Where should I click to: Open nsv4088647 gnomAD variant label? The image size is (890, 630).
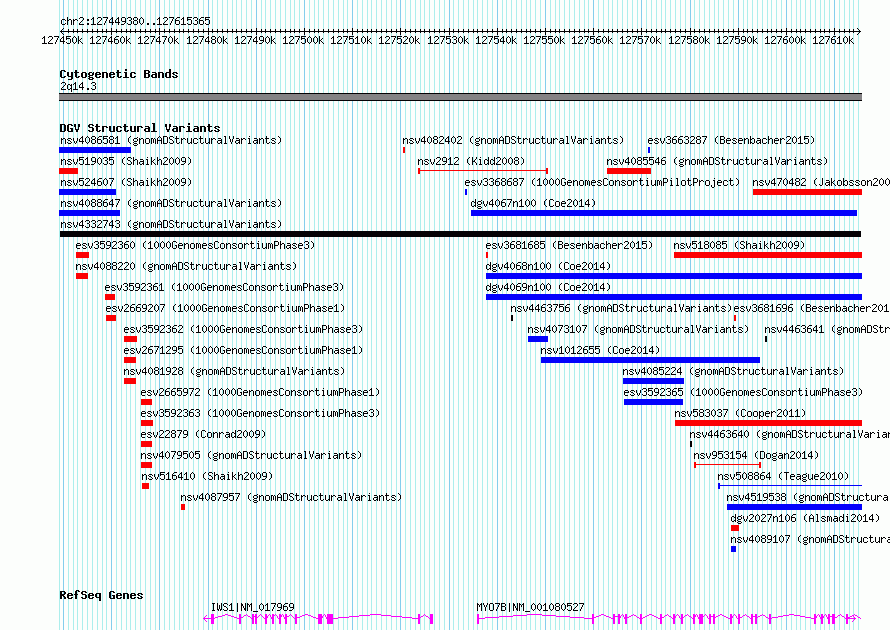coord(171,203)
